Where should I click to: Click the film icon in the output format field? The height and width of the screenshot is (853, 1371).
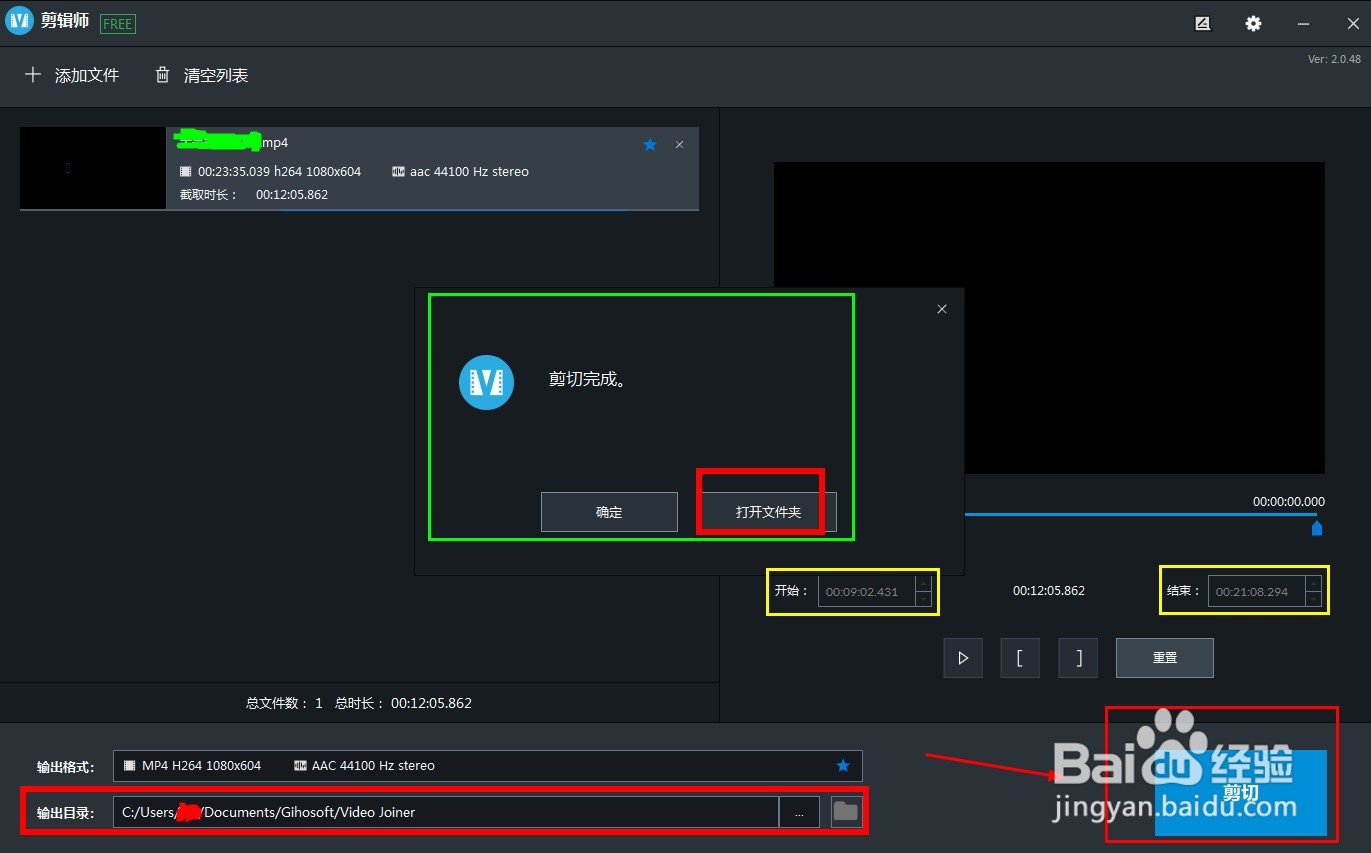point(129,766)
